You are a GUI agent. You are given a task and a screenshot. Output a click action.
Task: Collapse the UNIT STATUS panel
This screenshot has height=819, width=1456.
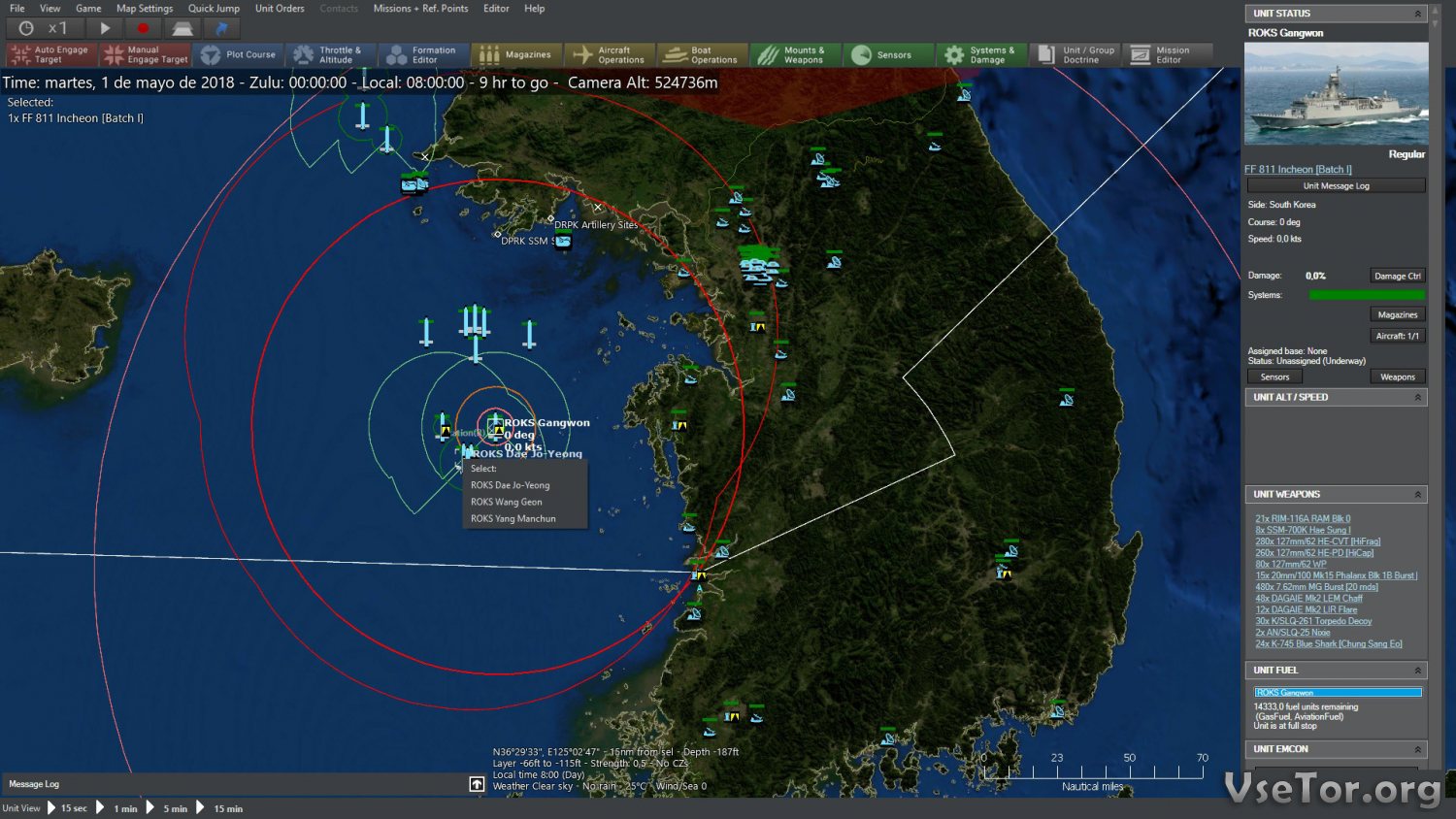[x=1417, y=14]
